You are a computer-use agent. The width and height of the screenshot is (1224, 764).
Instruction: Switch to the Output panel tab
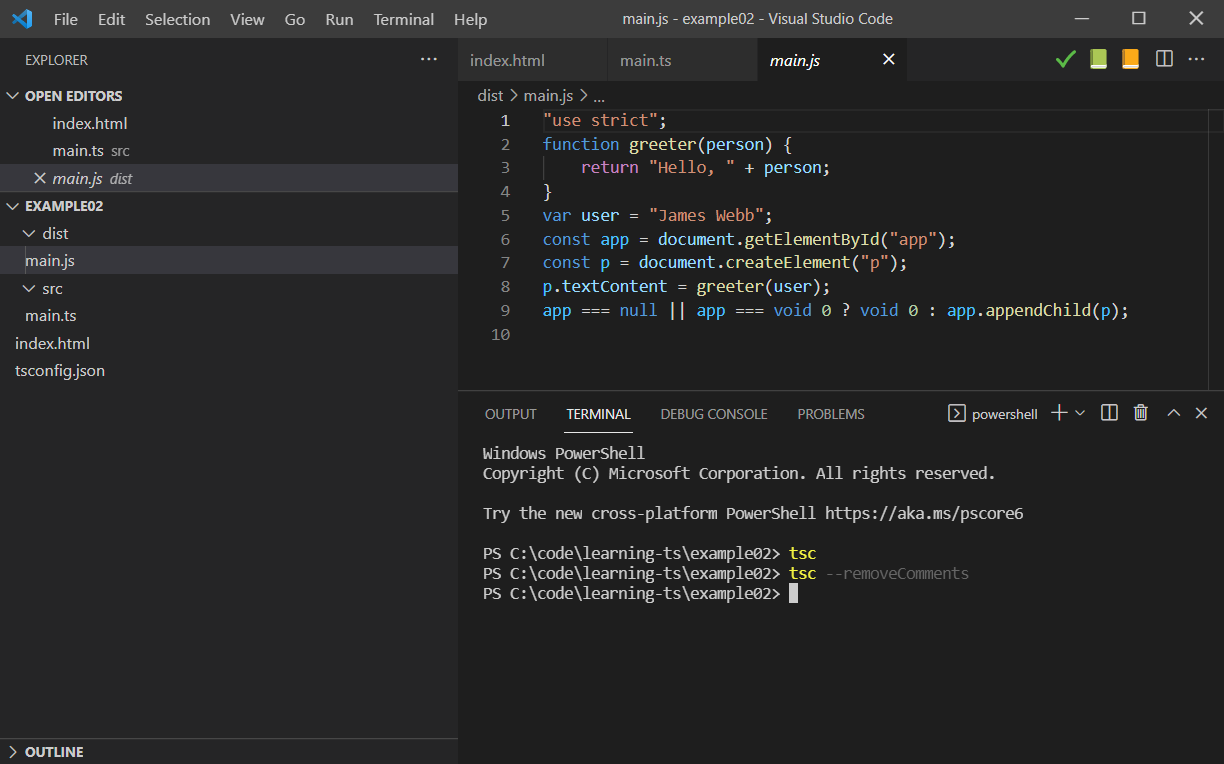coord(511,414)
